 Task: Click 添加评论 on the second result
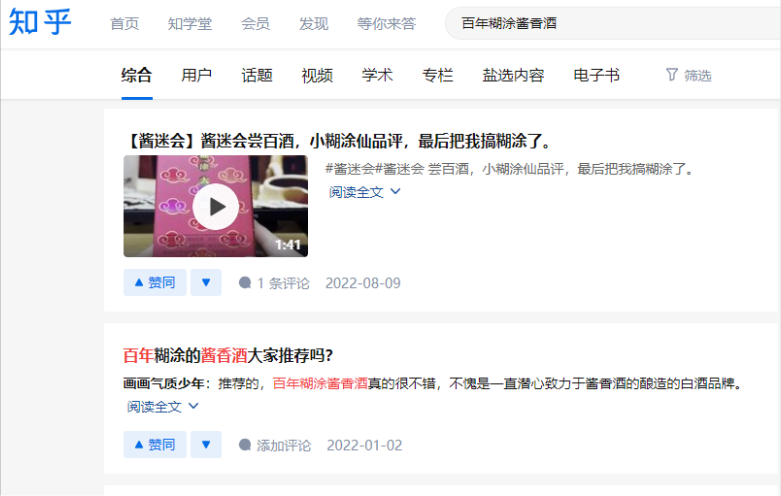[x=275, y=445]
